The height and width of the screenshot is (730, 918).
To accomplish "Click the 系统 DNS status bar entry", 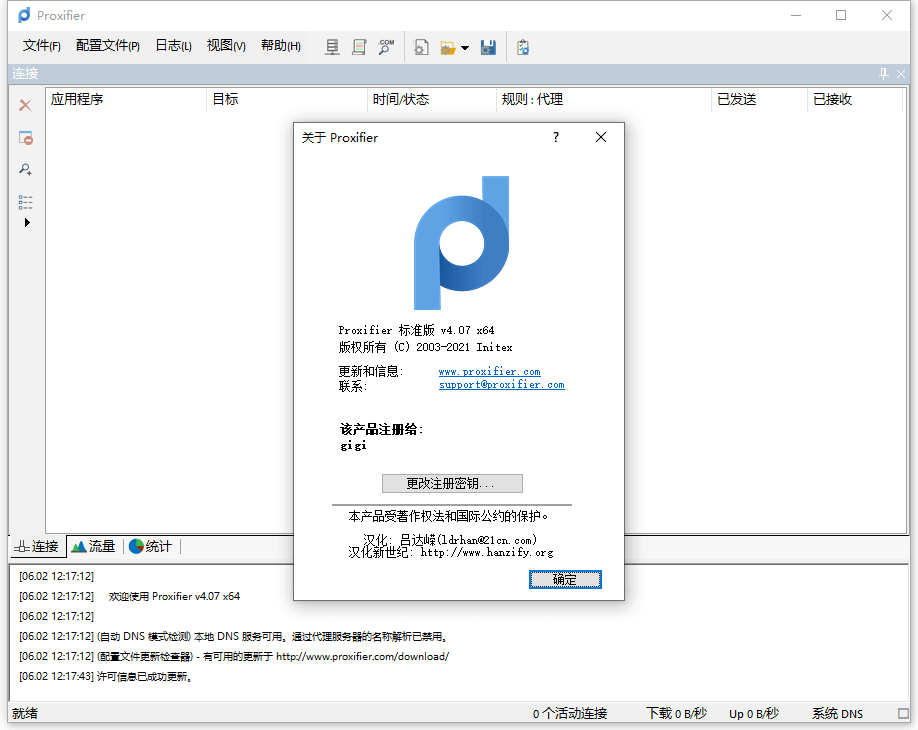I will click(x=837, y=713).
